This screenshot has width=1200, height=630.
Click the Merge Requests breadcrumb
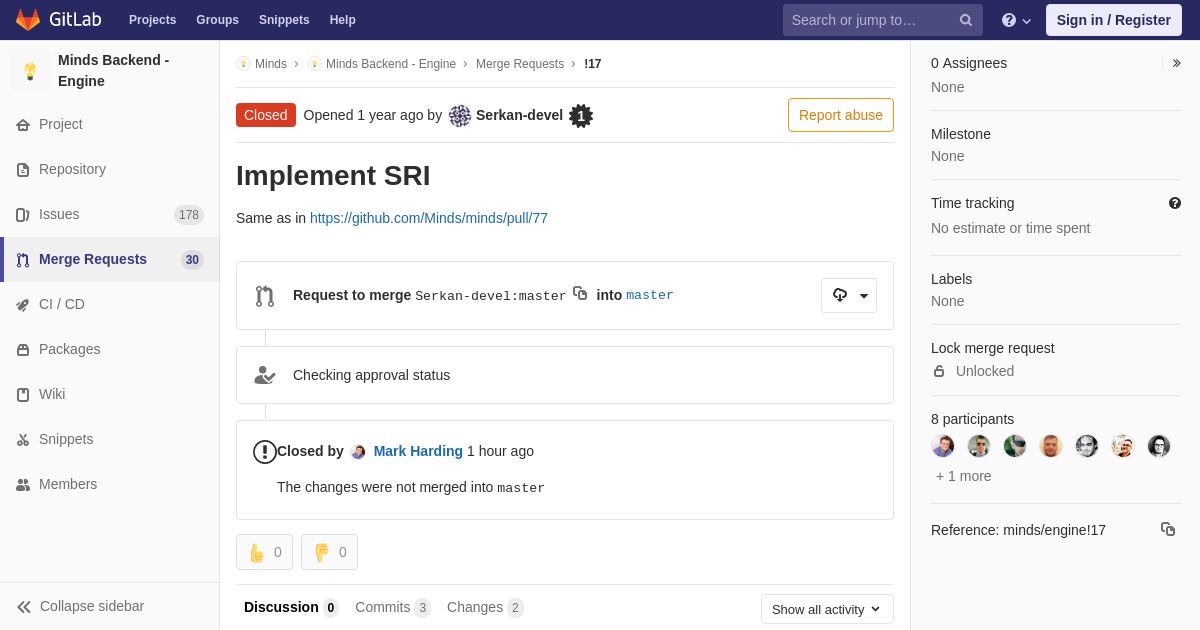tap(520, 64)
